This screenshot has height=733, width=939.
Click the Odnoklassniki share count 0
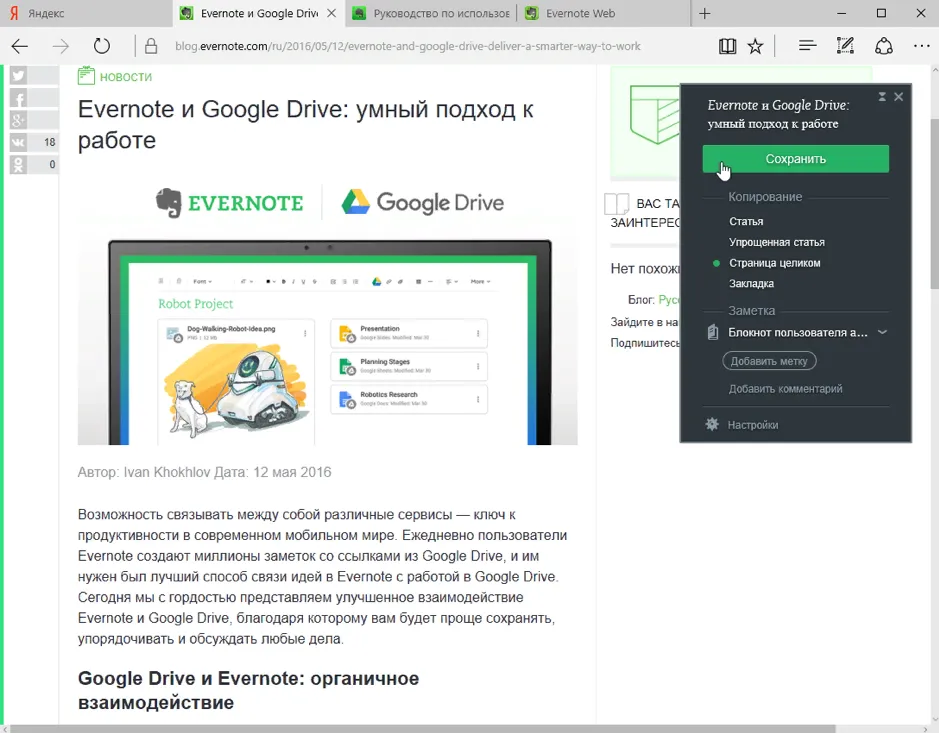pyautogui.click(x=52, y=165)
